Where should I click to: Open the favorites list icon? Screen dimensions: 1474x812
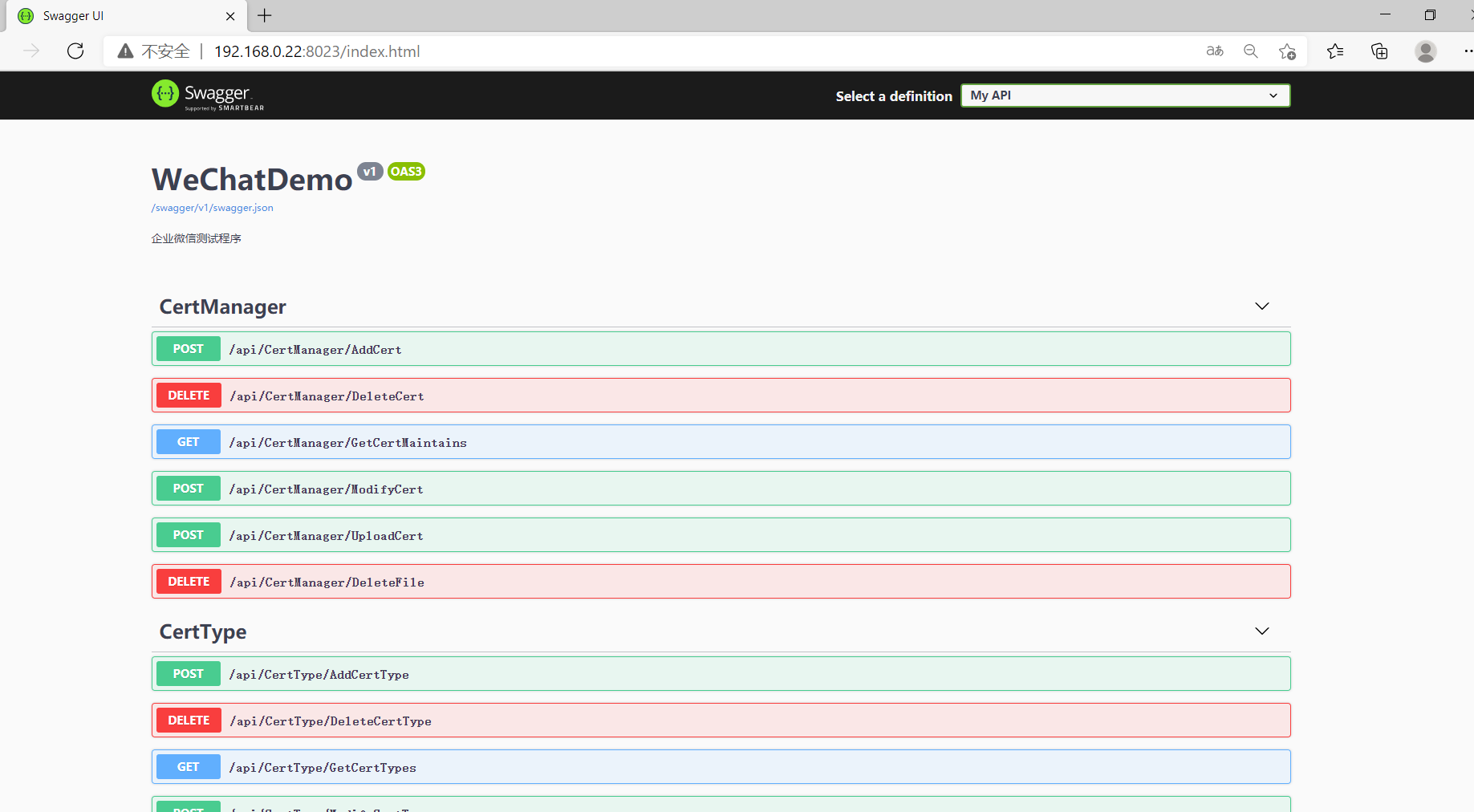[1335, 51]
